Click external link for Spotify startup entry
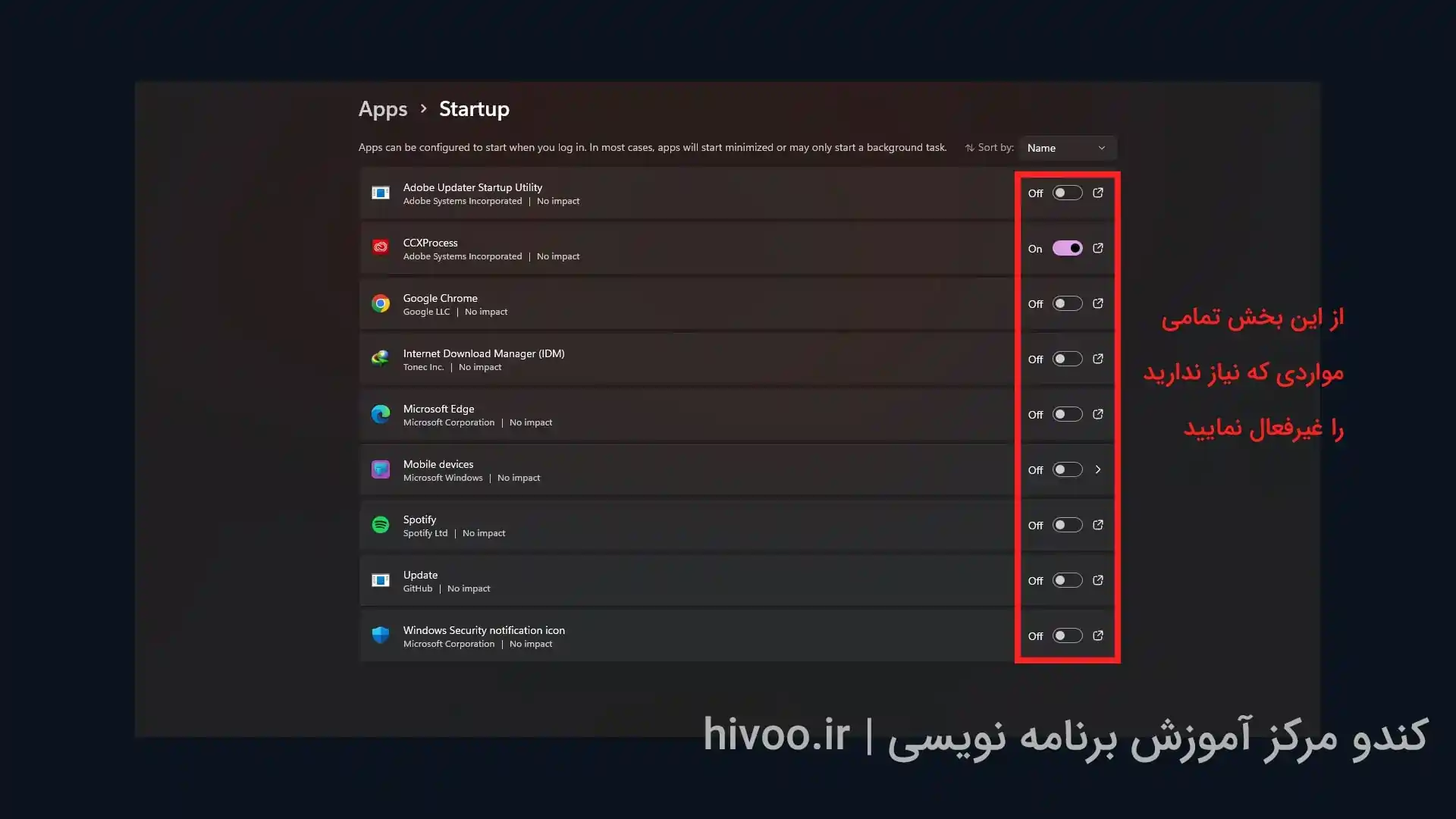 click(1098, 525)
